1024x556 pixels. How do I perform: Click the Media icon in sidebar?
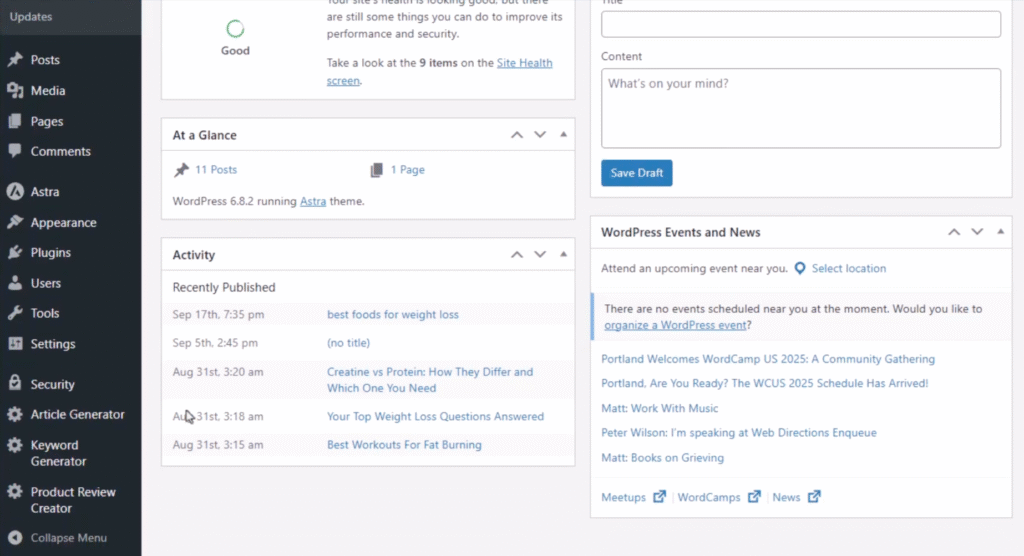(14, 91)
